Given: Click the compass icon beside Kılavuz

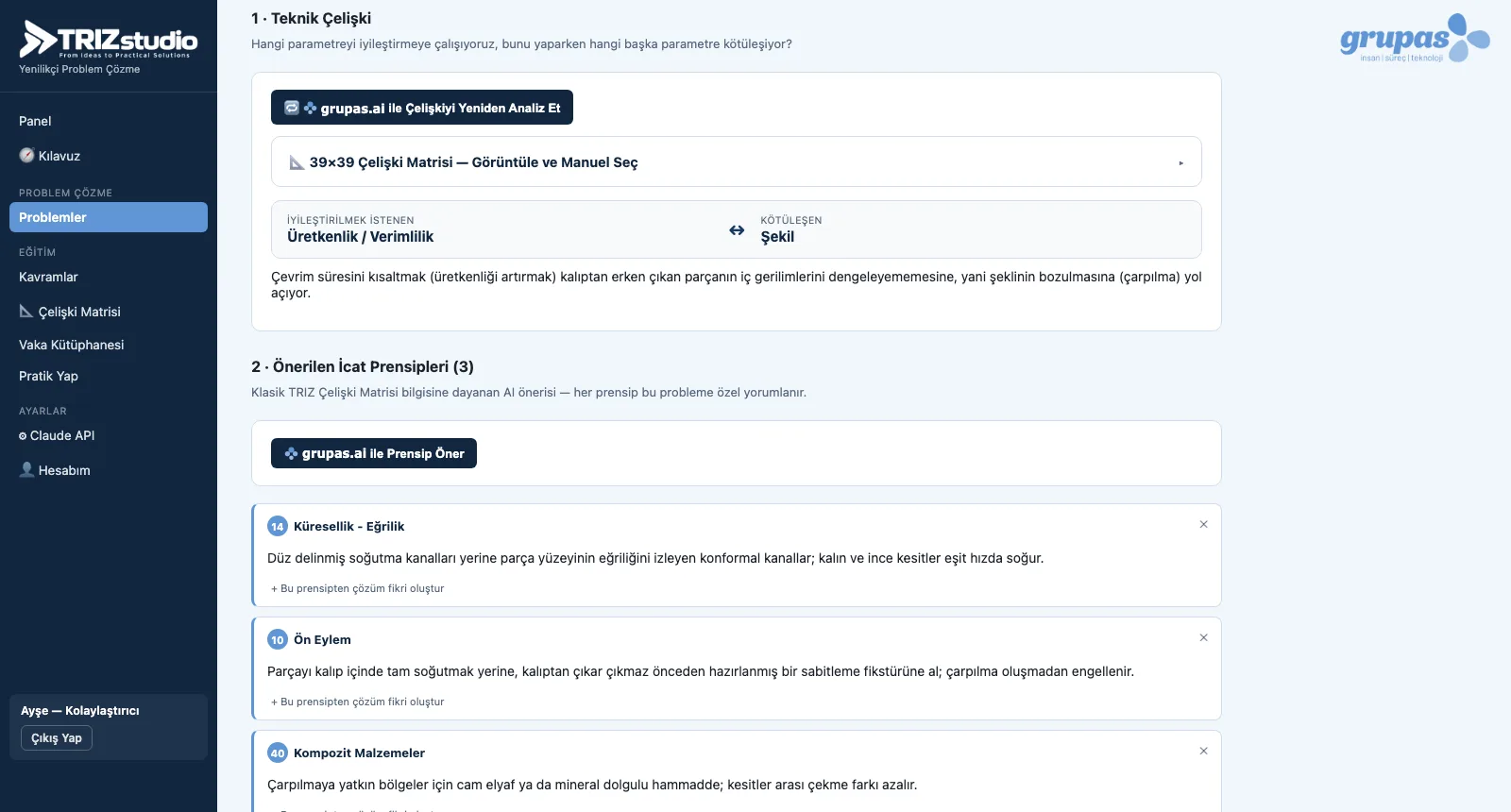Looking at the screenshot, I should pyautogui.click(x=26, y=156).
